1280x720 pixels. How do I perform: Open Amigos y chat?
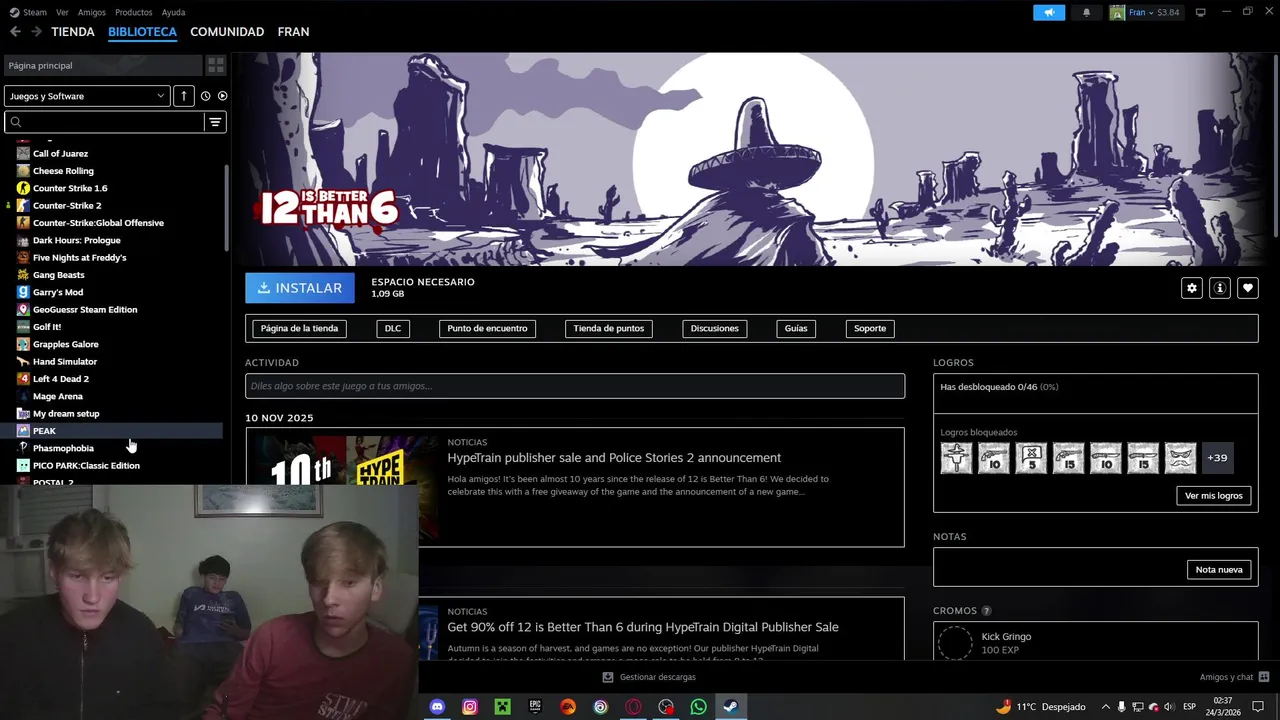click(1234, 677)
